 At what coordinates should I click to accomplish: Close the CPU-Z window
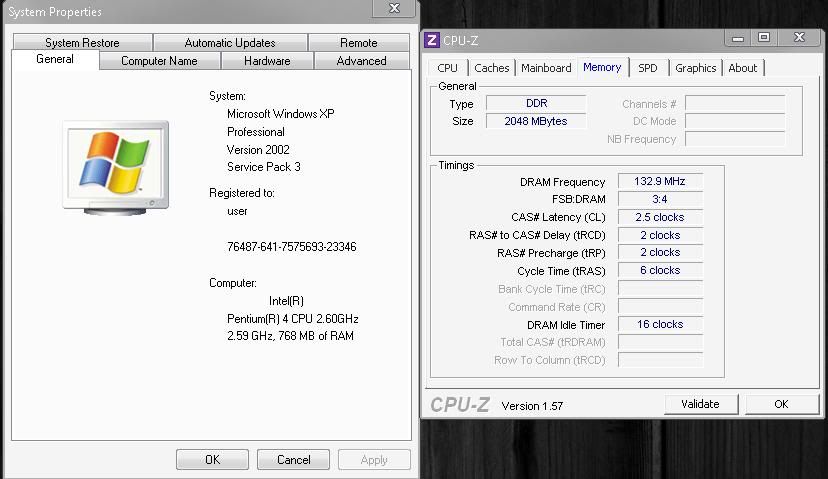pyautogui.click(x=799, y=37)
